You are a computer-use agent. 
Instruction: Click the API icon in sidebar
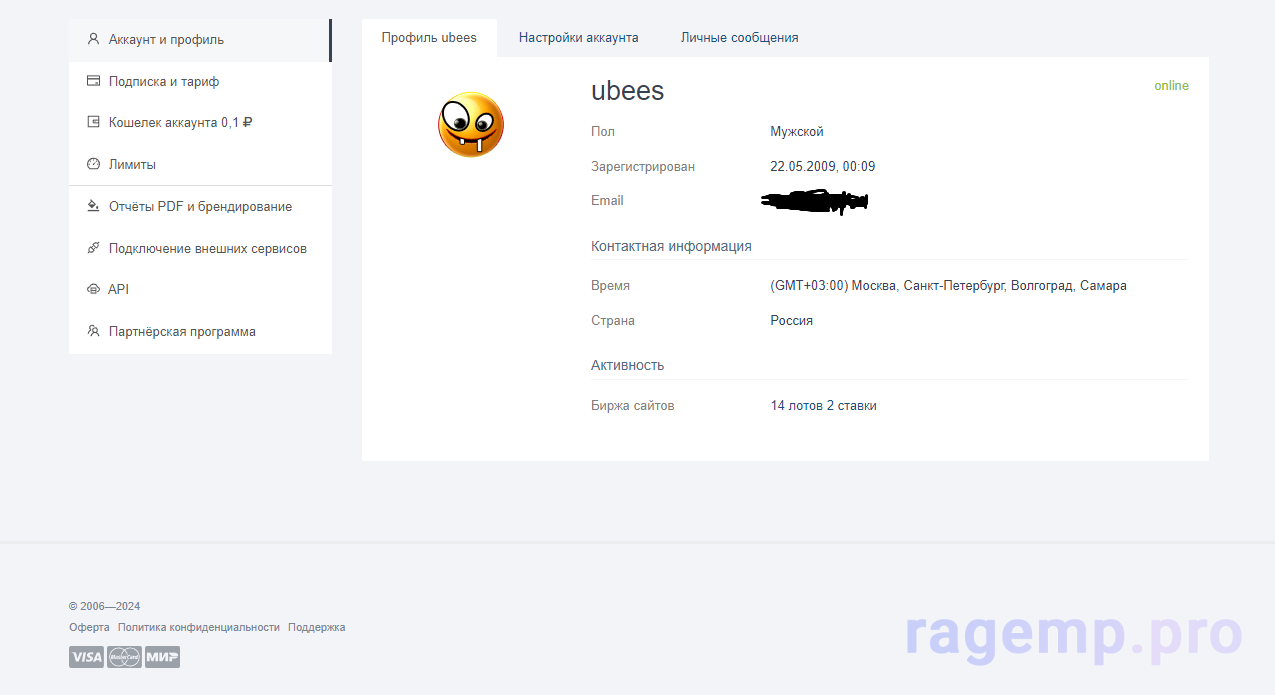(x=93, y=289)
